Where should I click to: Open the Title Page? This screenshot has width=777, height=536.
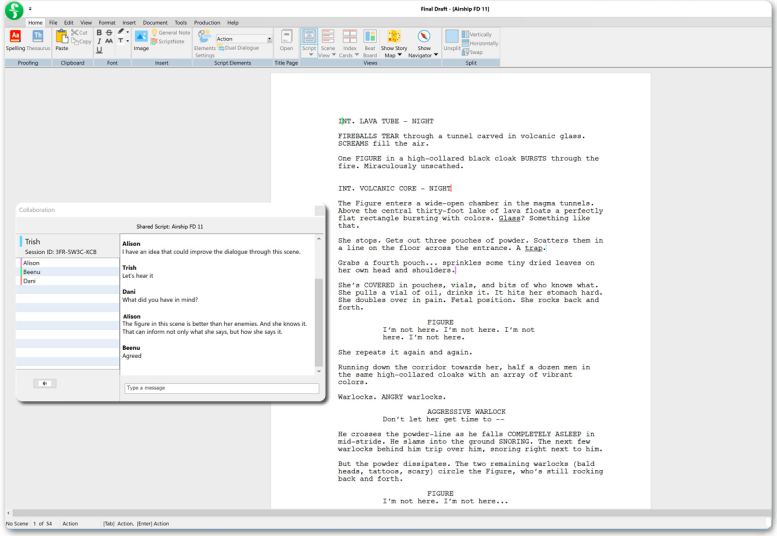(x=286, y=40)
